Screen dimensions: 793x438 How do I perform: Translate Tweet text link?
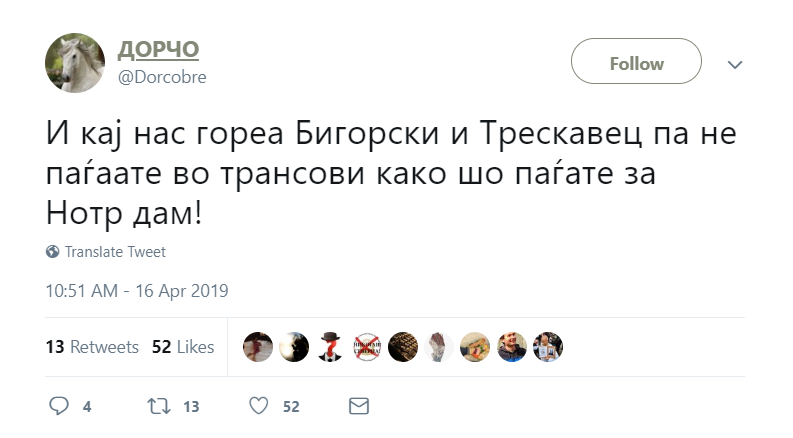tap(115, 252)
